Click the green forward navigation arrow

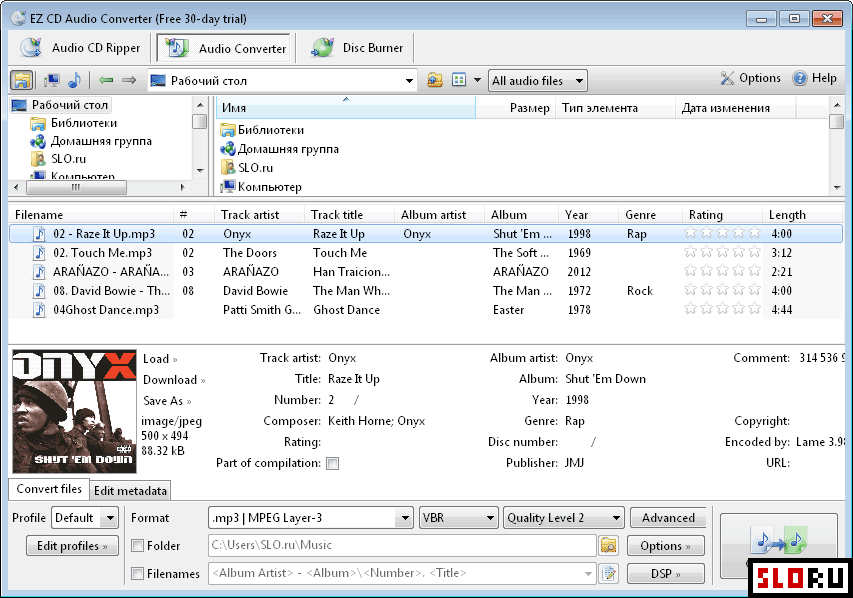coord(128,80)
